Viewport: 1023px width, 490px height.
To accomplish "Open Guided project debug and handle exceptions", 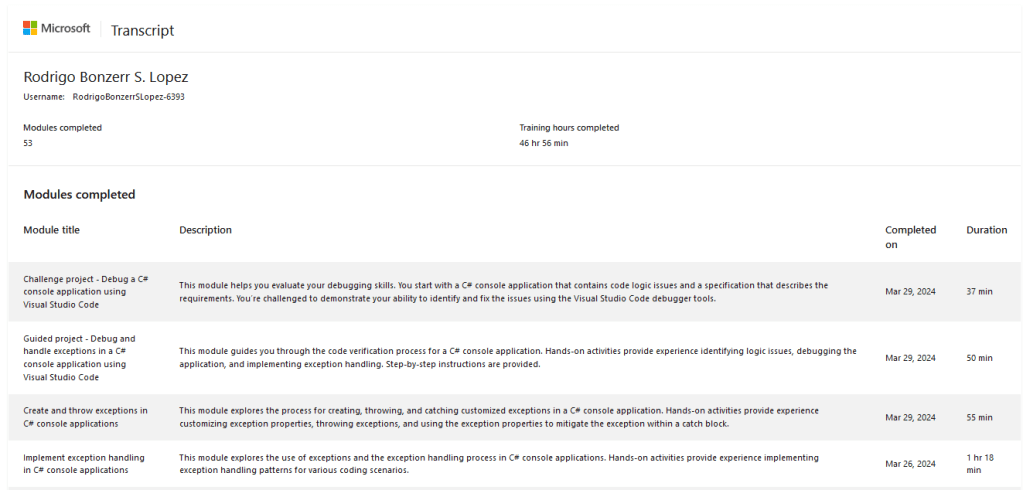I will [x=80, y=358].
